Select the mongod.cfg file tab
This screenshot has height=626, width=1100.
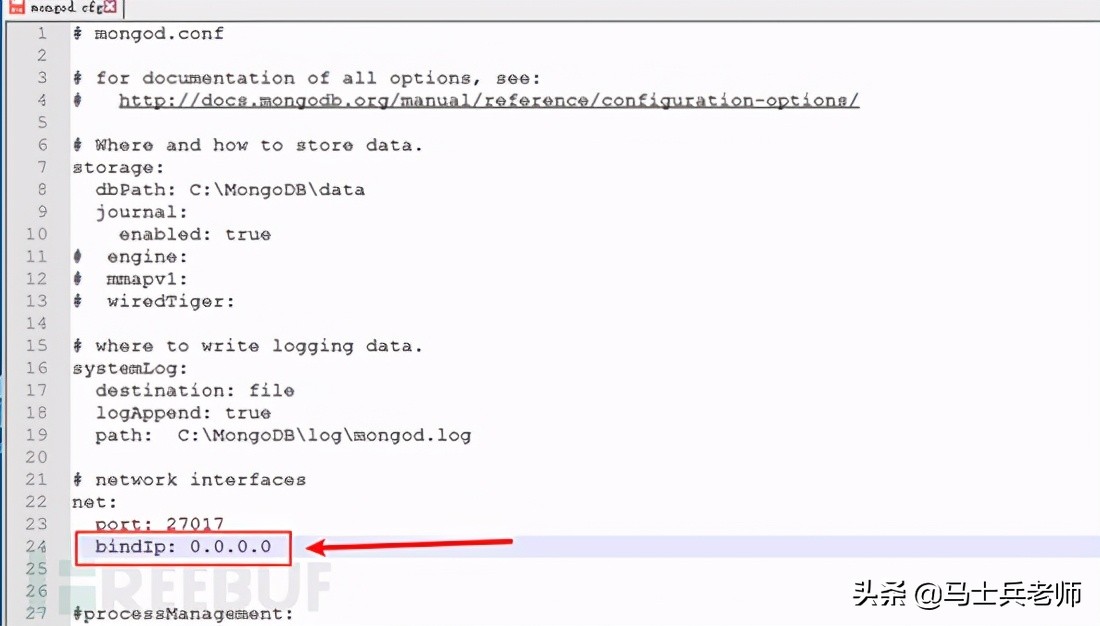pos(65,8)
